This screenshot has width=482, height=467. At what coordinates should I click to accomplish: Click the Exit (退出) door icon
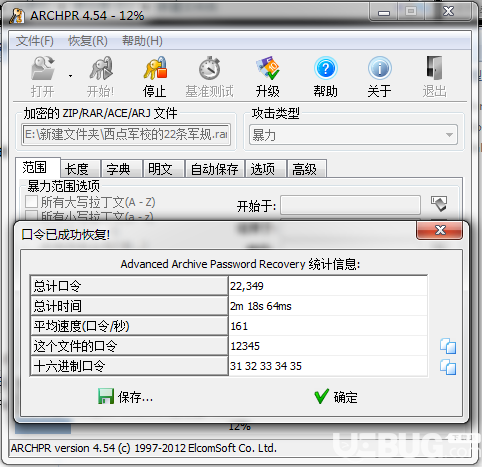coord(434,68)
